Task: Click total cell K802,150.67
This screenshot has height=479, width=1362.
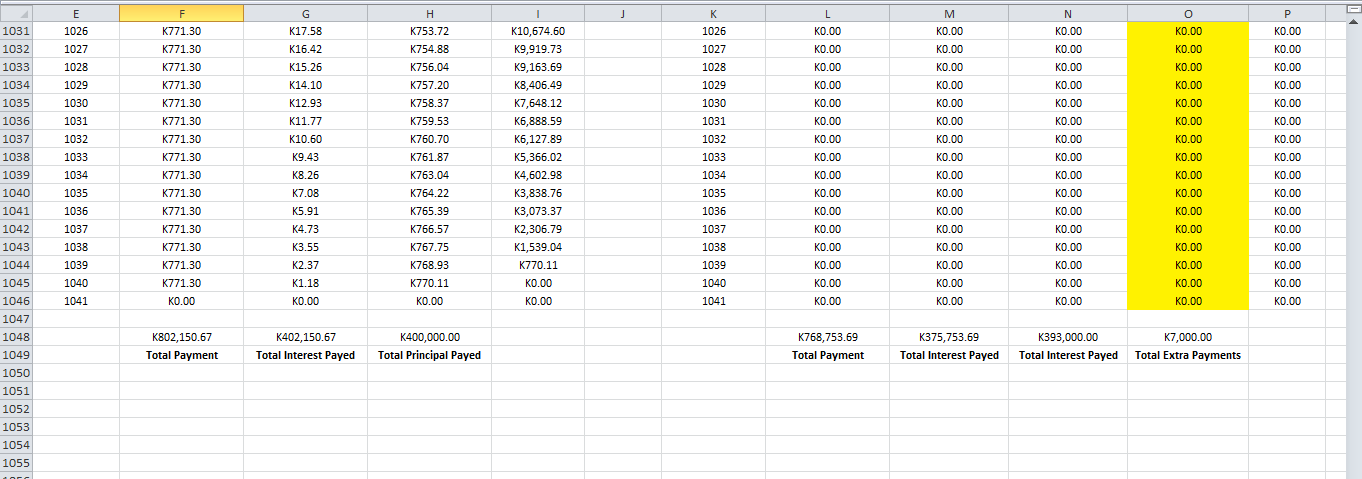Action: tap(181, 337)
